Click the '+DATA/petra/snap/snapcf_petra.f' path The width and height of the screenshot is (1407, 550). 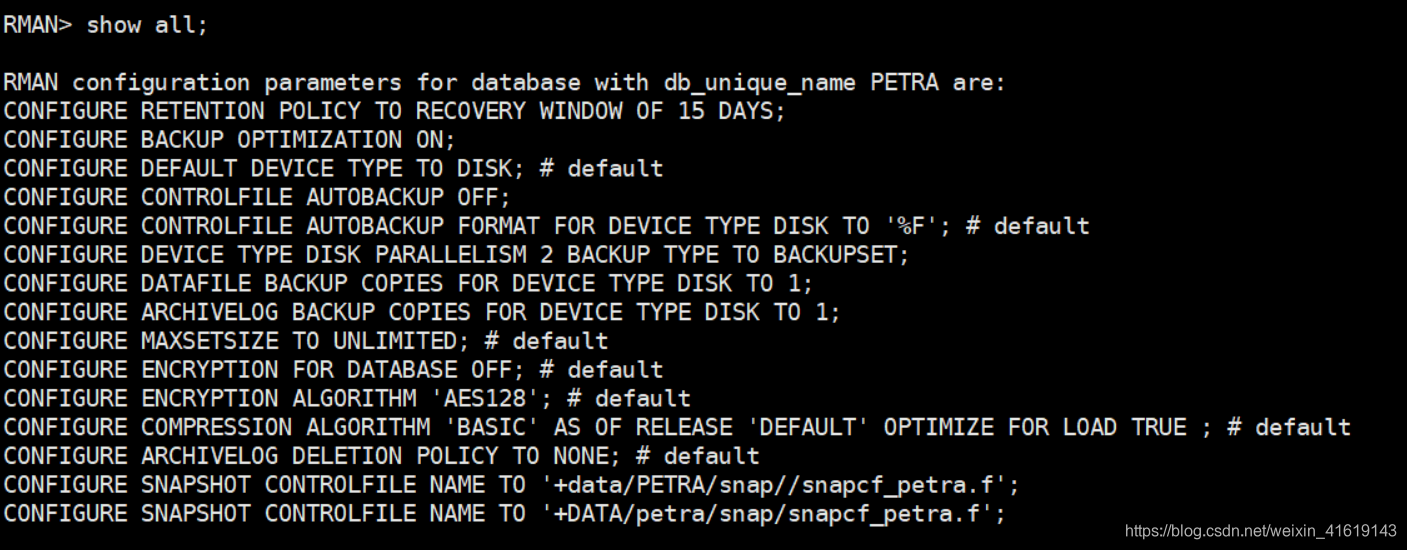click(774, 514)
